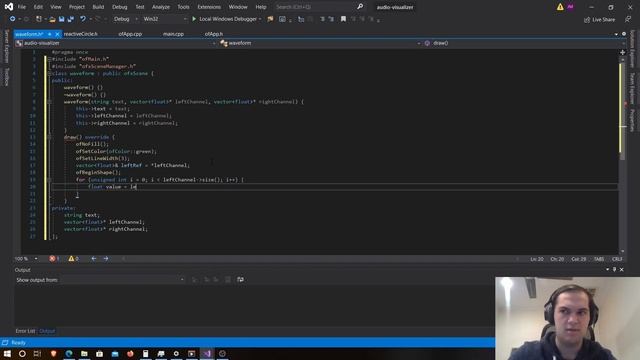Open the Debug menu
Image resolution: width=640 pixels, height=360 pixels.
pyautogui.click(x=119, y=7)
